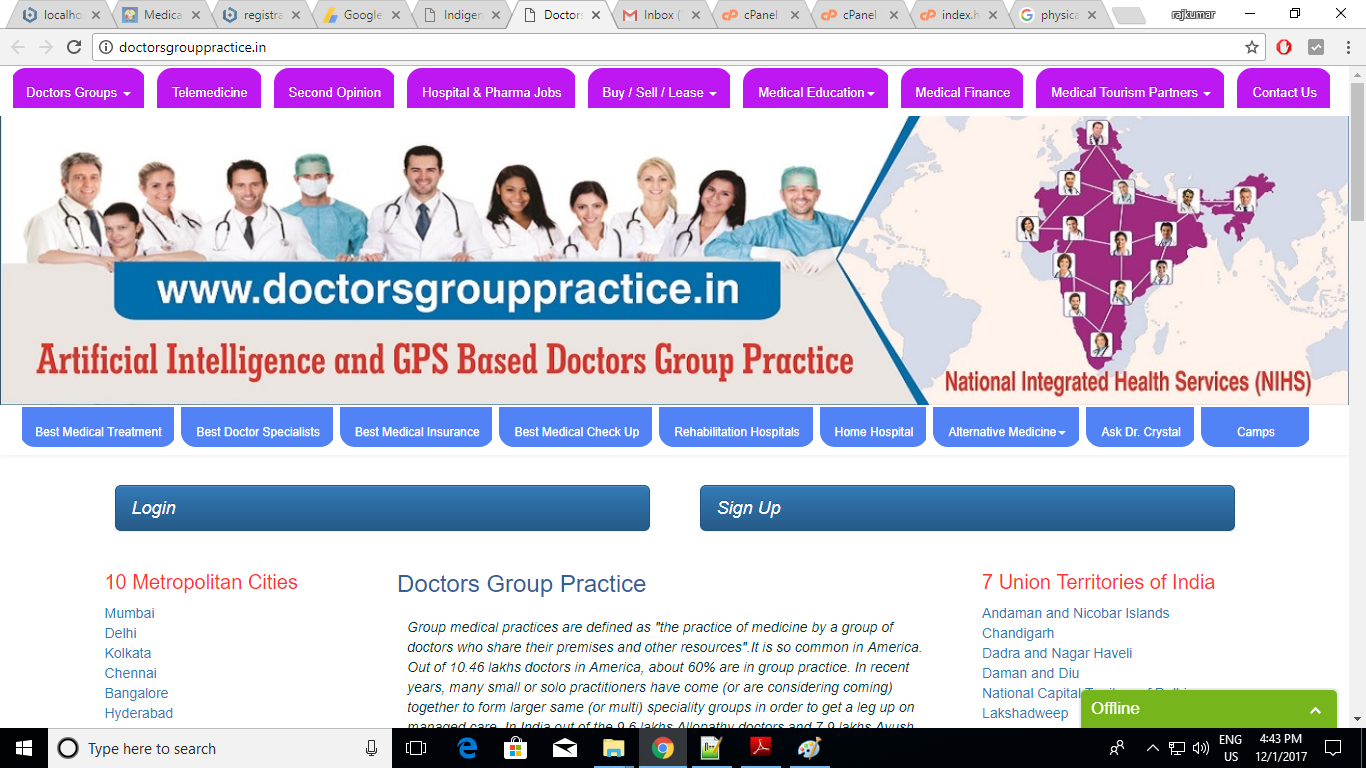This screenshot has width=1366, height=768.
Task: Open Task View from the taskbar
Action: coord(414,748)
